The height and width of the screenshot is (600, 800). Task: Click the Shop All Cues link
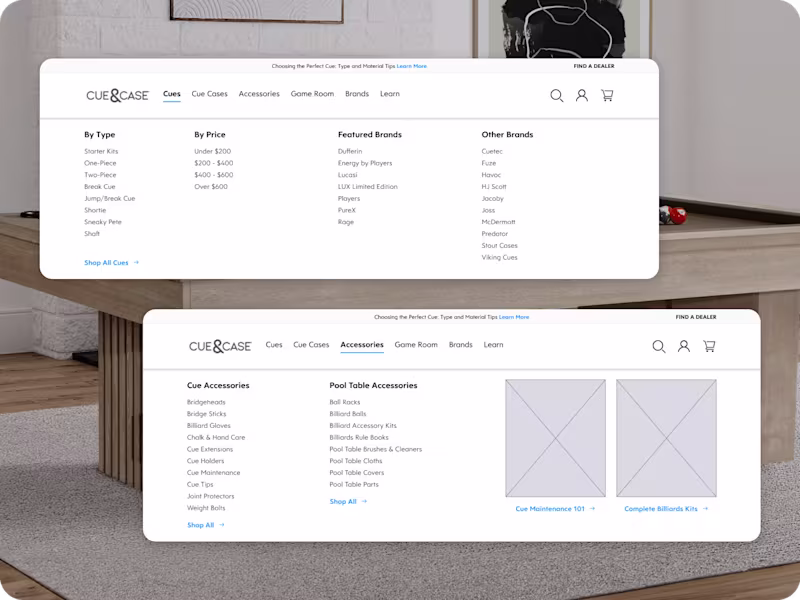click(108, 262)
